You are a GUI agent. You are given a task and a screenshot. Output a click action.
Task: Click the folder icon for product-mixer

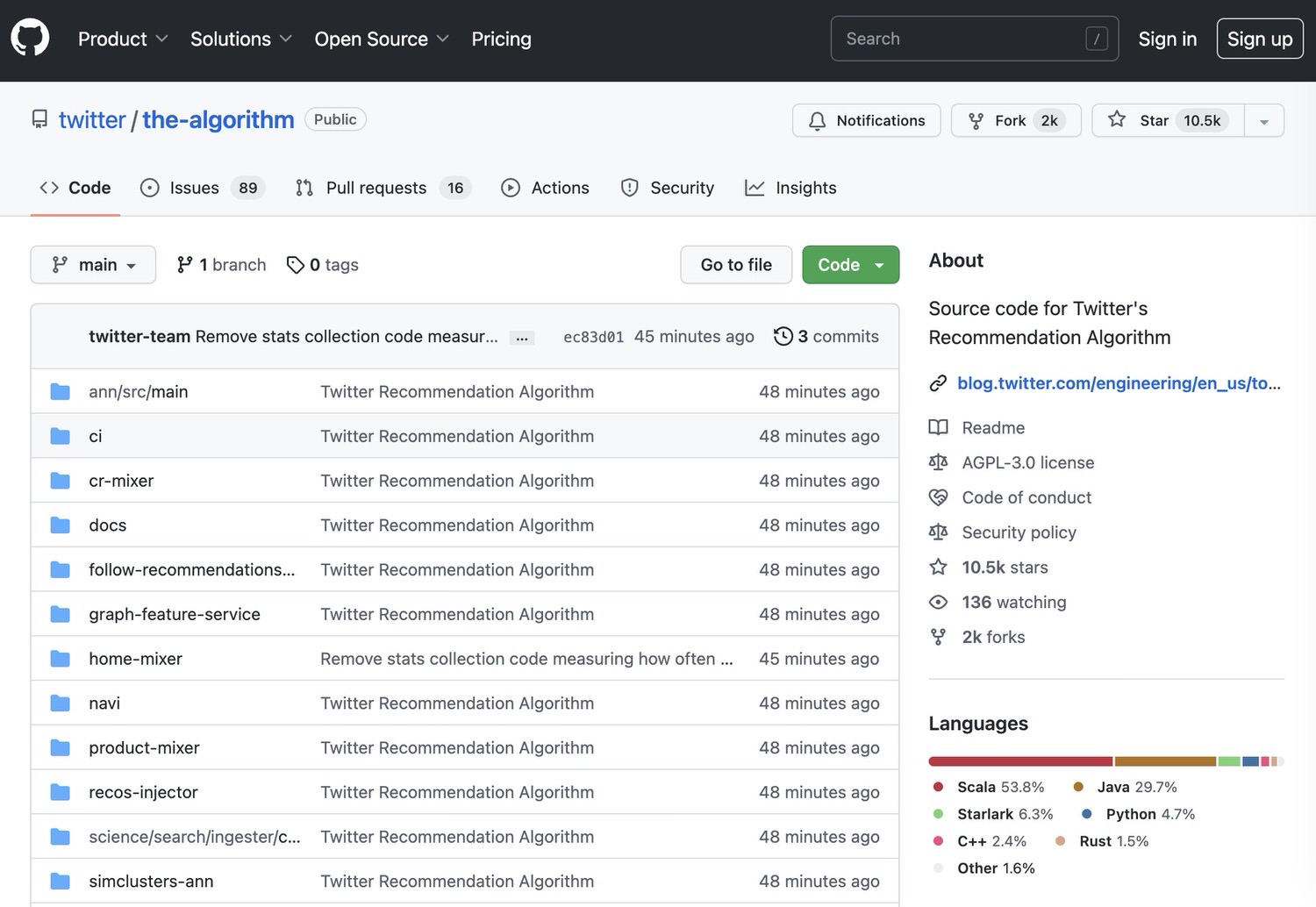coord(60,748)
